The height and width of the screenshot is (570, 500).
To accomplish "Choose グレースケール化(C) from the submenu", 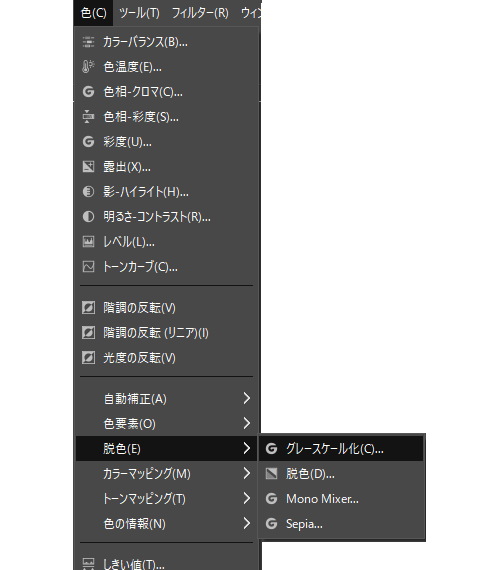I will (341, 449).
